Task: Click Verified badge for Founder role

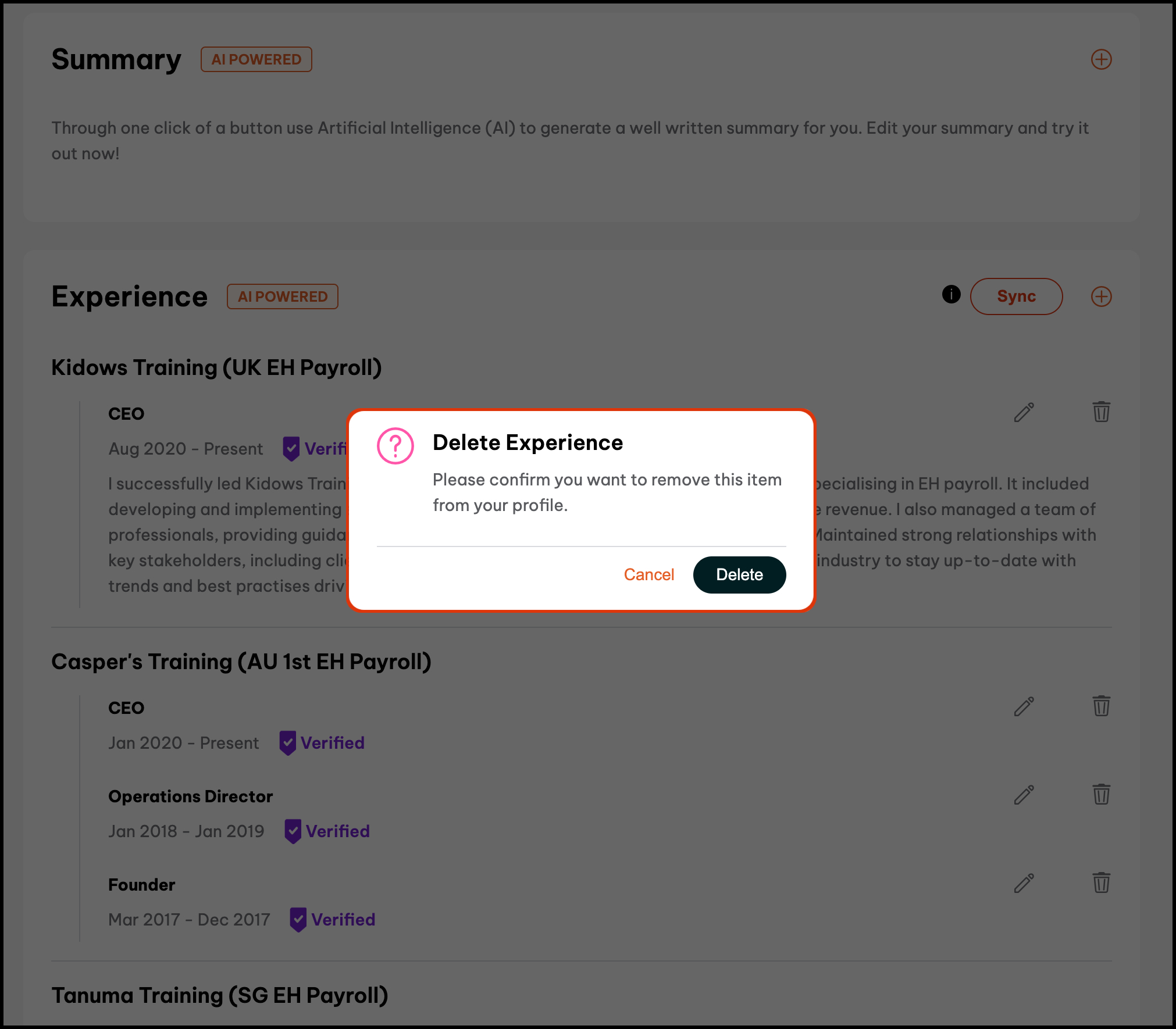Action: (333, 920)
